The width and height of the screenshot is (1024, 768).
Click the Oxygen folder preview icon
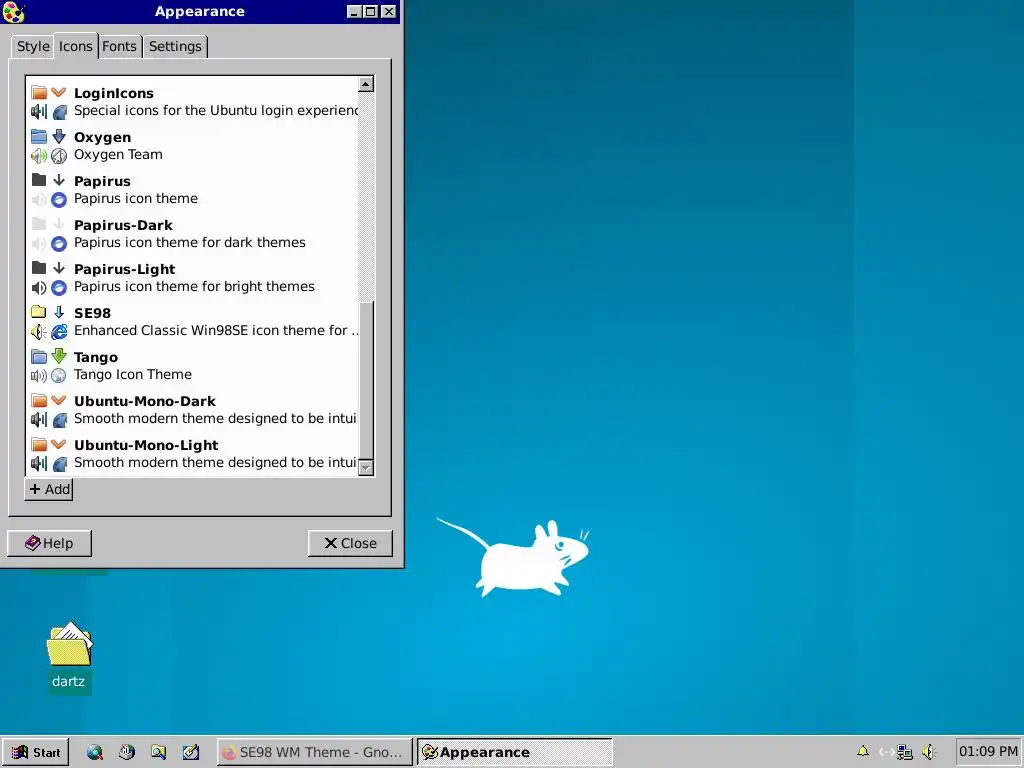[39, 136]
